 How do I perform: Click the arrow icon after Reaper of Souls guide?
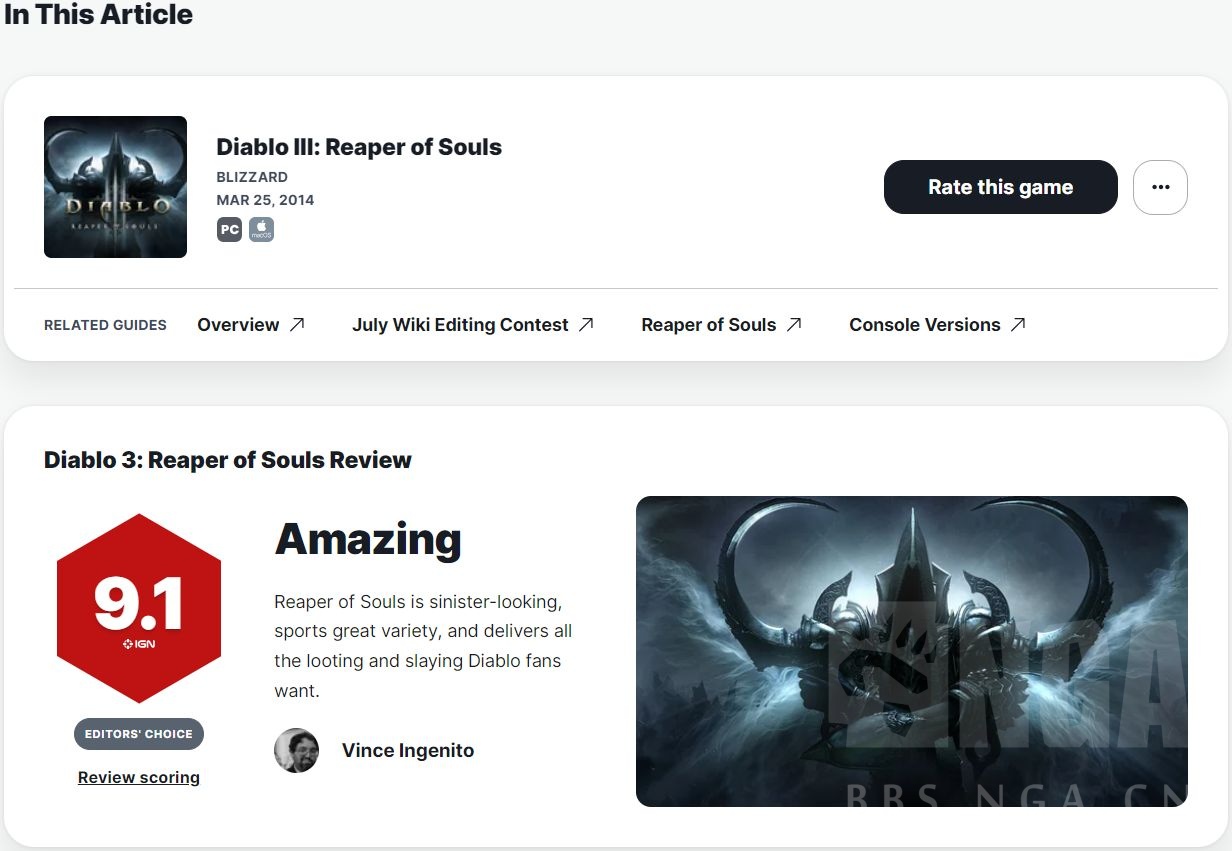point(794,324)
